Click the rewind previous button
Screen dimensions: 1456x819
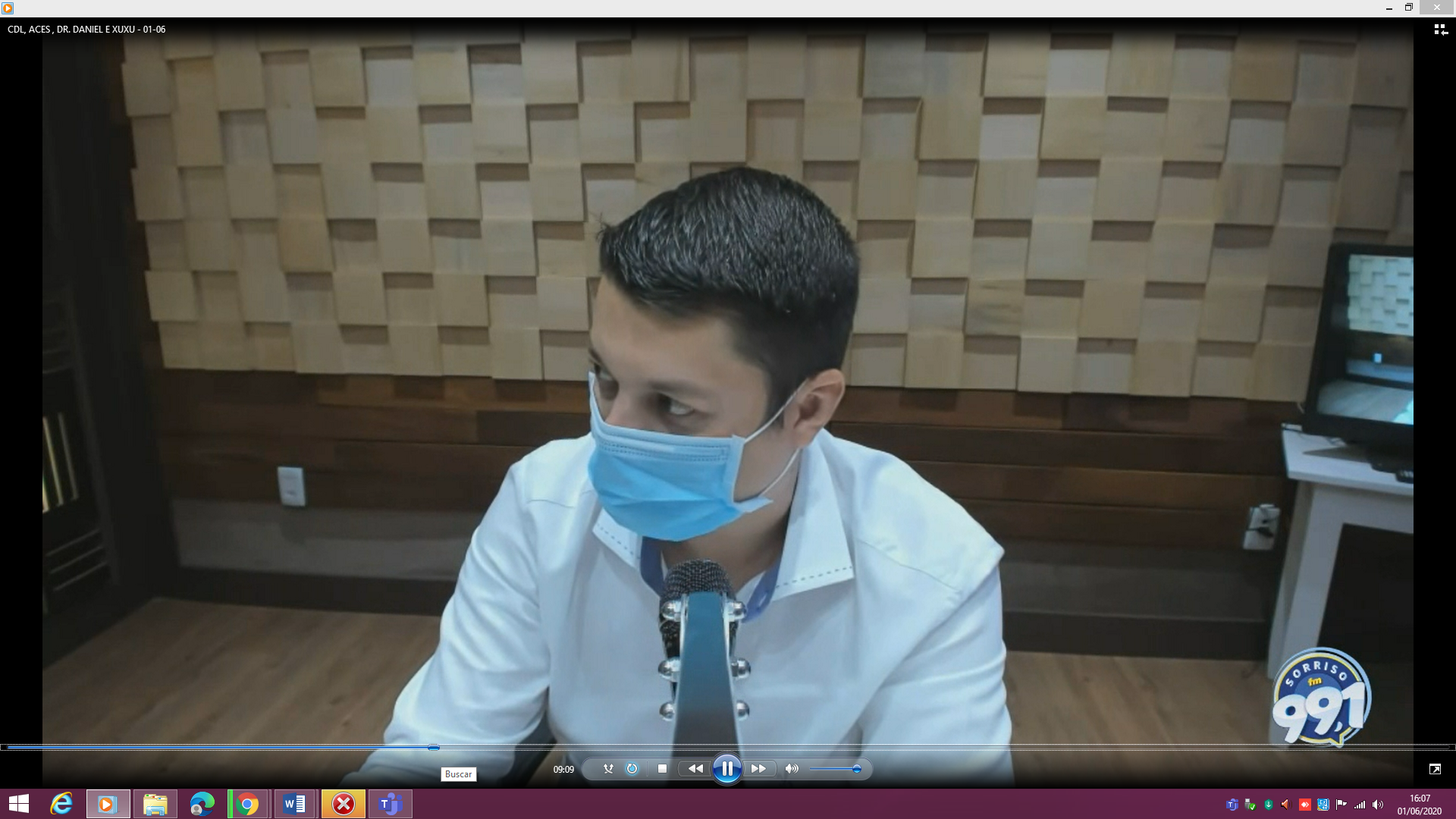pos(695,769)
